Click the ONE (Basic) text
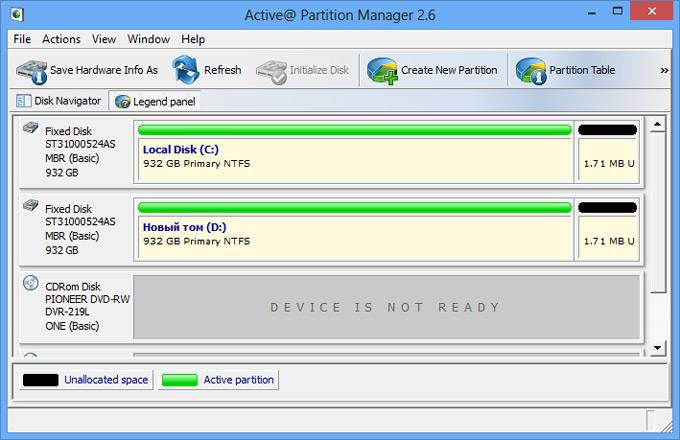 72,326
